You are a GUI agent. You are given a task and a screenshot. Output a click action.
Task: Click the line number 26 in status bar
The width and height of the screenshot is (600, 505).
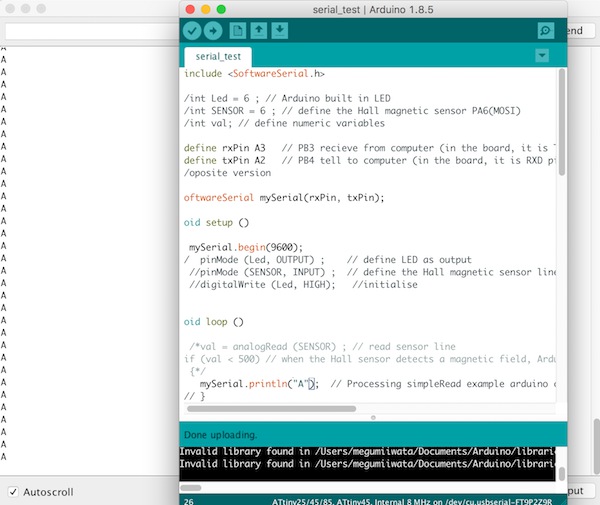[189, 501]
